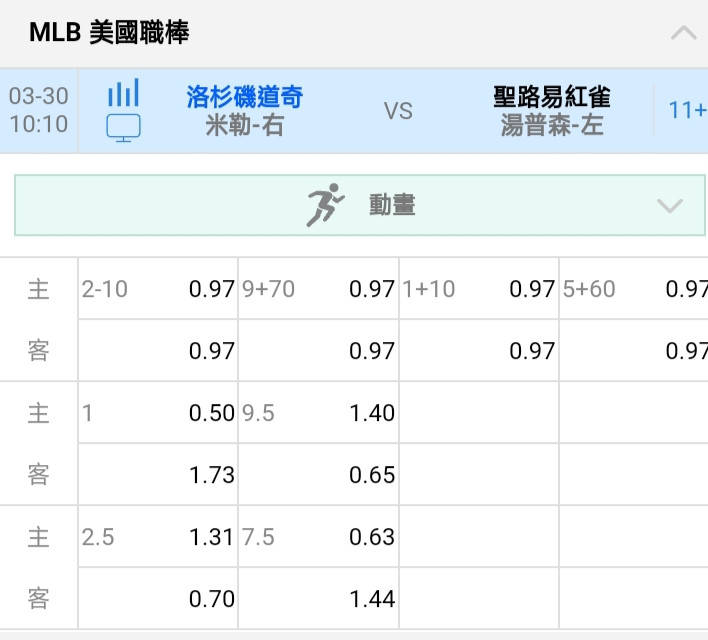
Task: Expand the 動畫 panel chevron
Action: (x=670, y=206)
